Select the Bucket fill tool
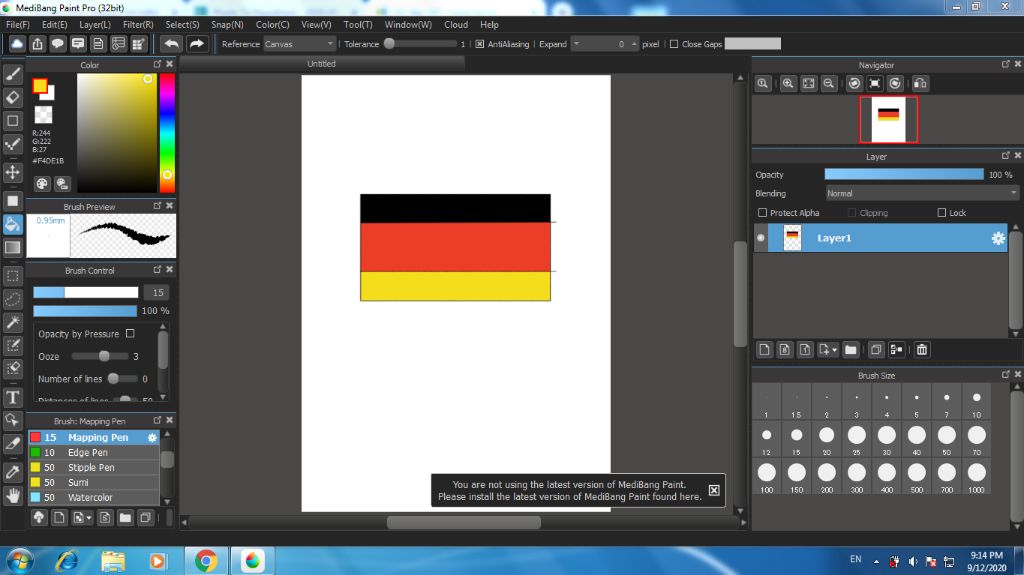Image resolution: width=1024 pixels, height=575 pixels. (12, 224)
